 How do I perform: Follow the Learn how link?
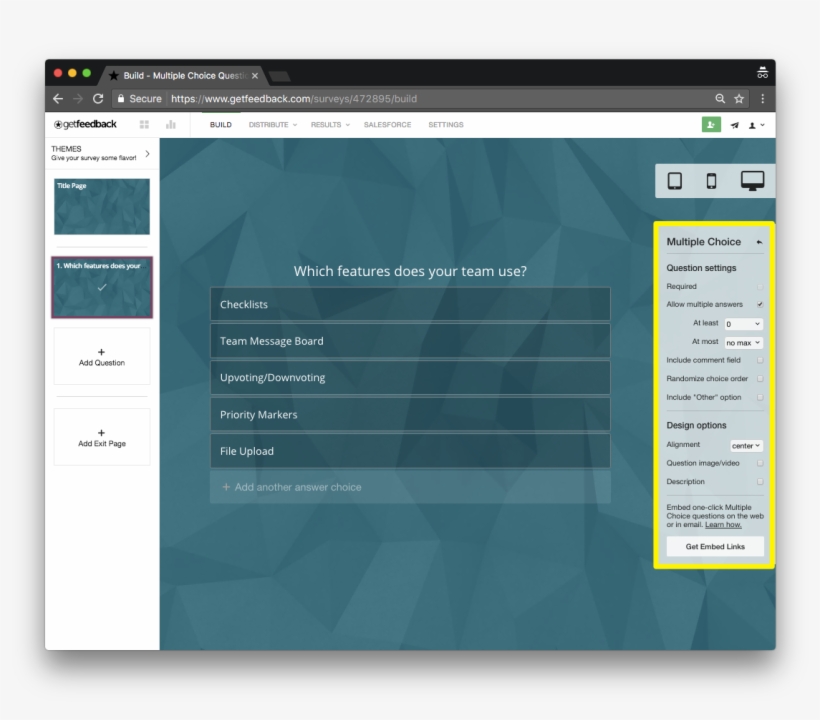[x=723, y=525]
